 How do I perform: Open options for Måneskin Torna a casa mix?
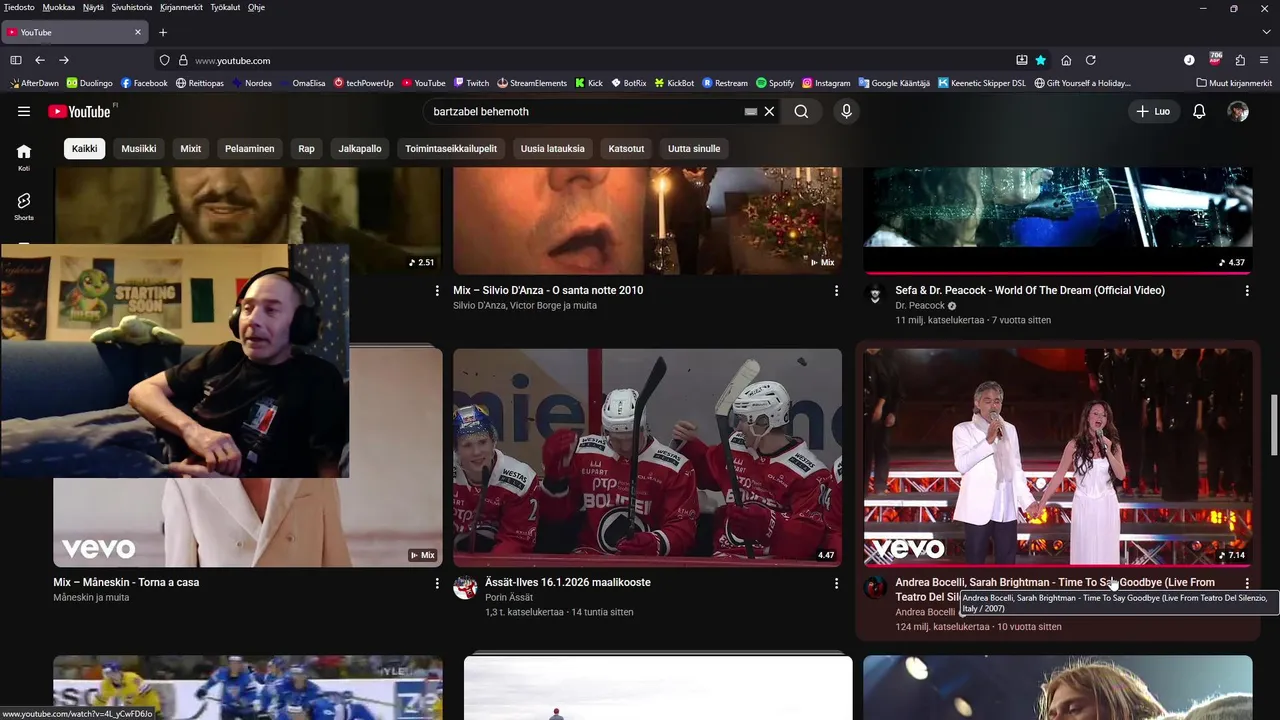coord(437,583)
